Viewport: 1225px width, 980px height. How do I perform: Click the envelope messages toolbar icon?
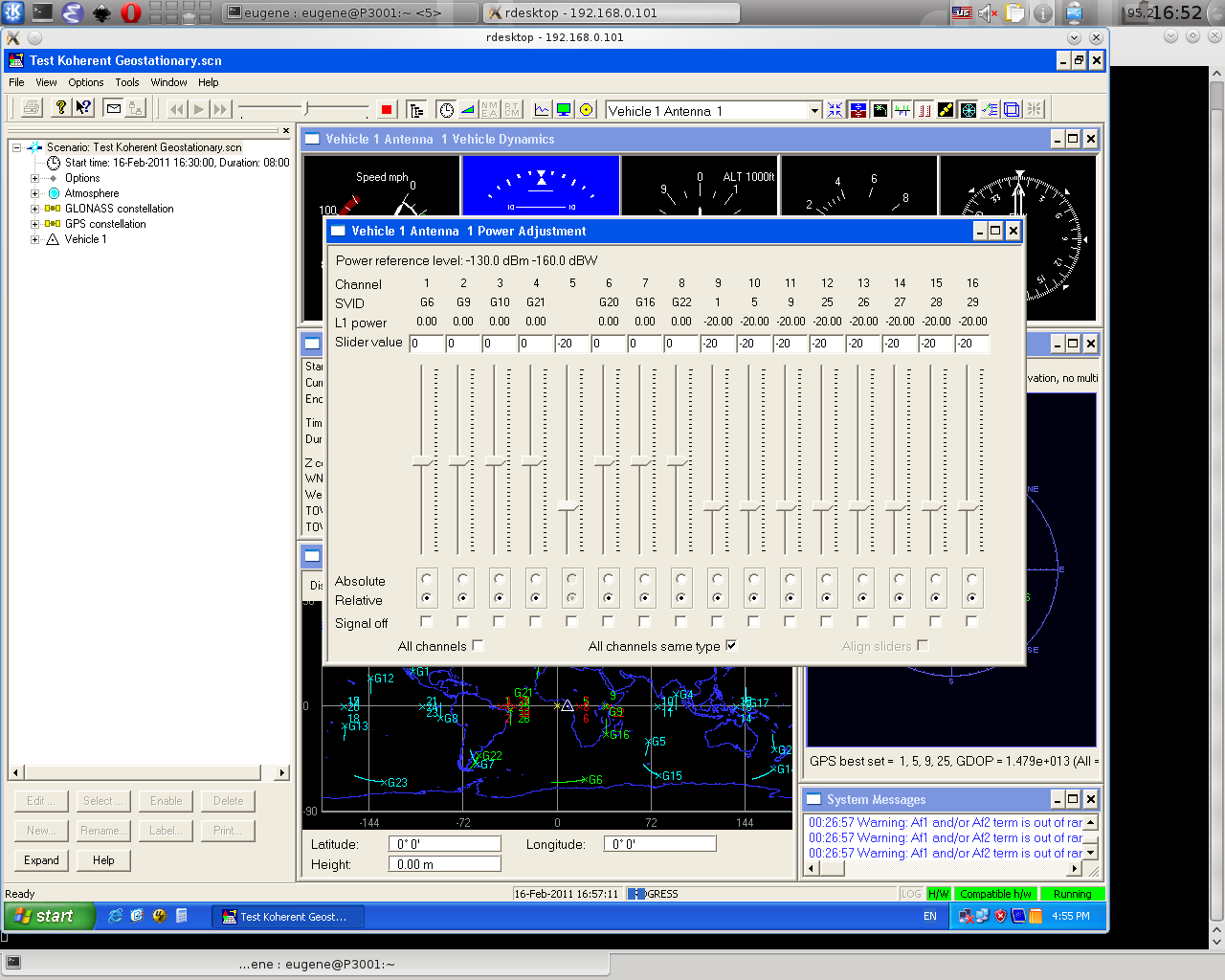tap(113, 108)
